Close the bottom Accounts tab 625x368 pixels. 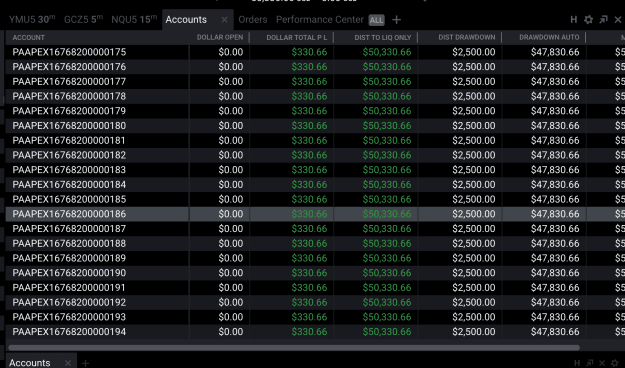tap(68, 363)
